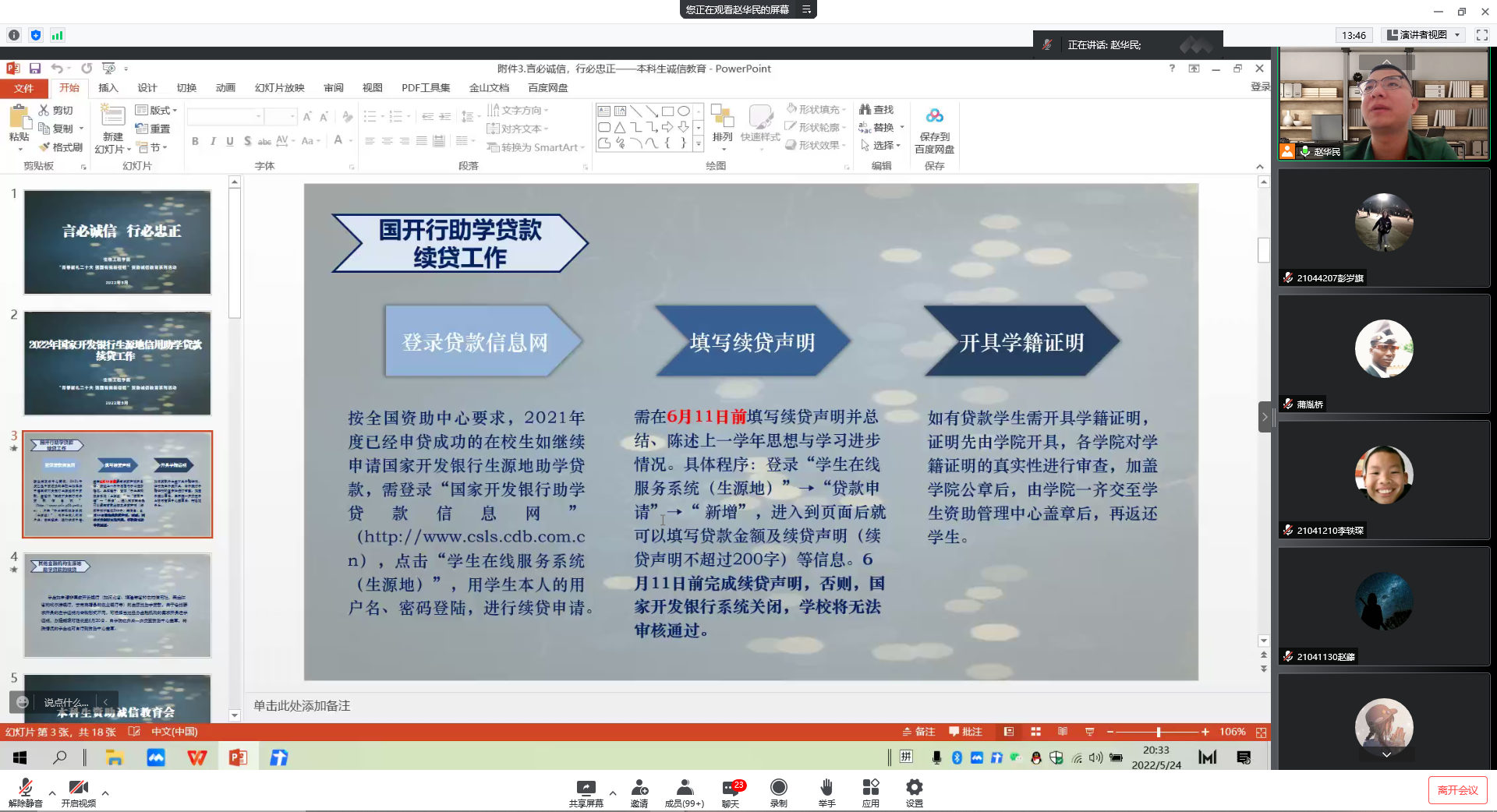Click the 离开会议 leave meeting button
Screen dimensions: 1497x812
point(1457,790)
